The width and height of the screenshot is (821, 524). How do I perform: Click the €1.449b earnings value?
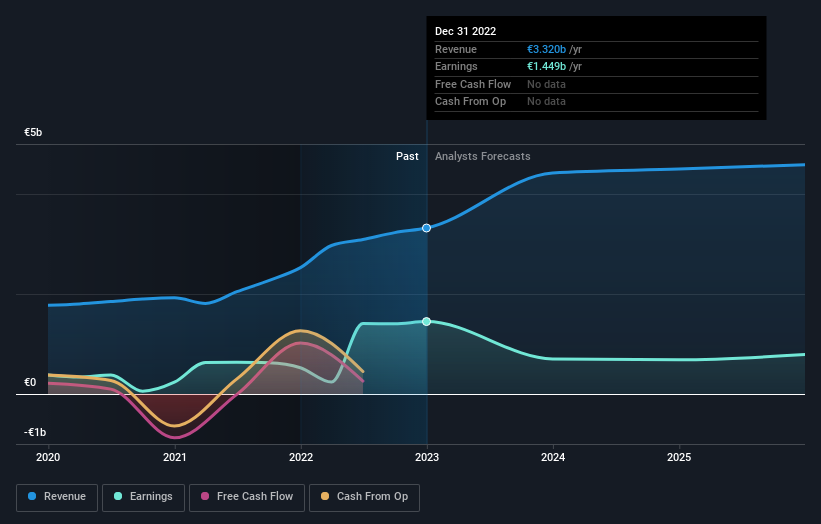pyautogui.click(x=546, y=66)
